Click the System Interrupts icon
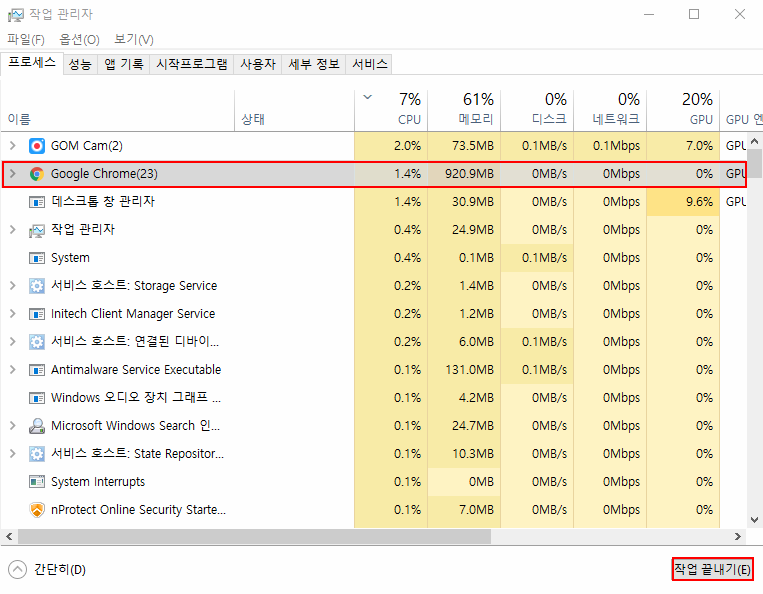This screenshot has height=594, width=763. pos(36,482)
